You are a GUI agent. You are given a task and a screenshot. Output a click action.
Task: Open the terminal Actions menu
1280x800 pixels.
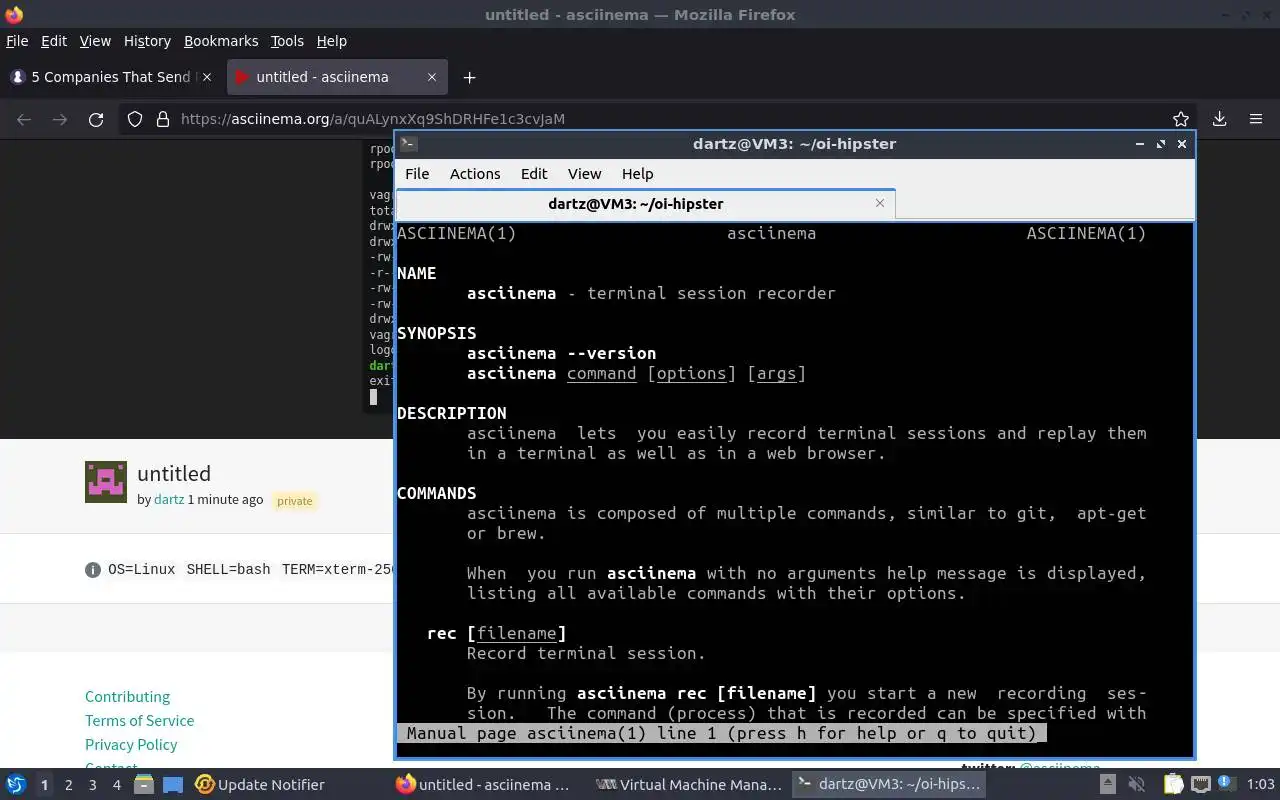475,173
